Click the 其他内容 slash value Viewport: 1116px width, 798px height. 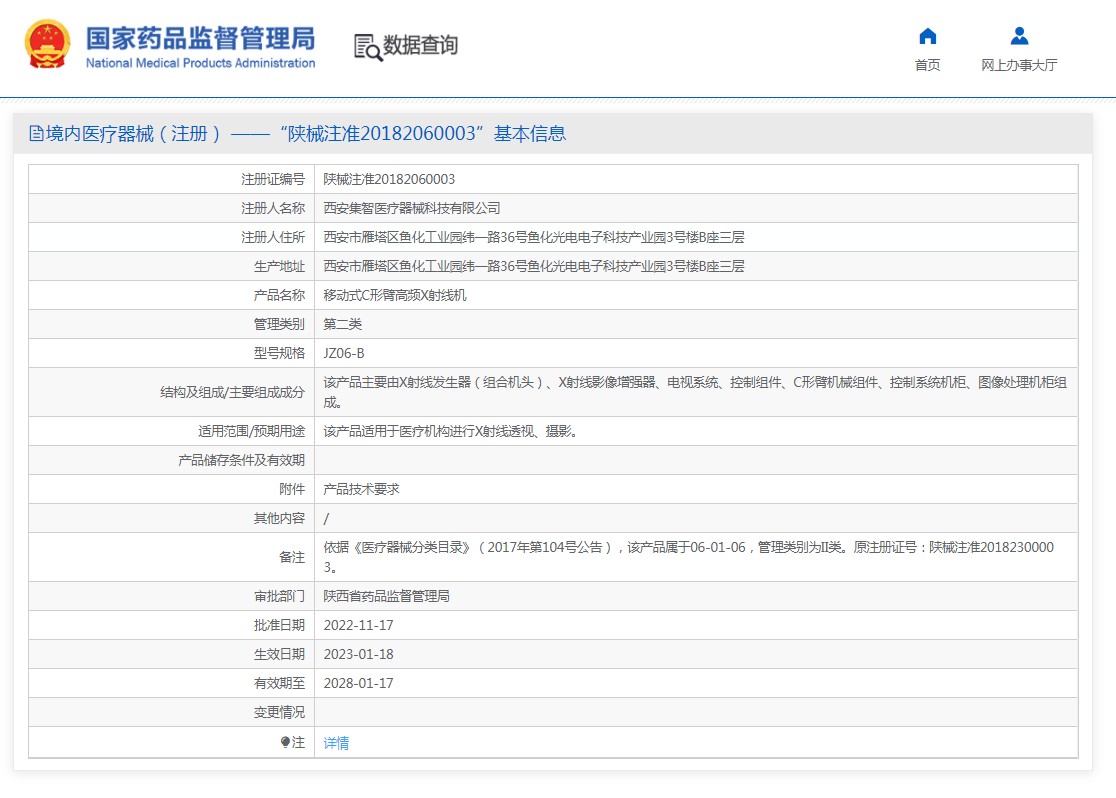326,518
